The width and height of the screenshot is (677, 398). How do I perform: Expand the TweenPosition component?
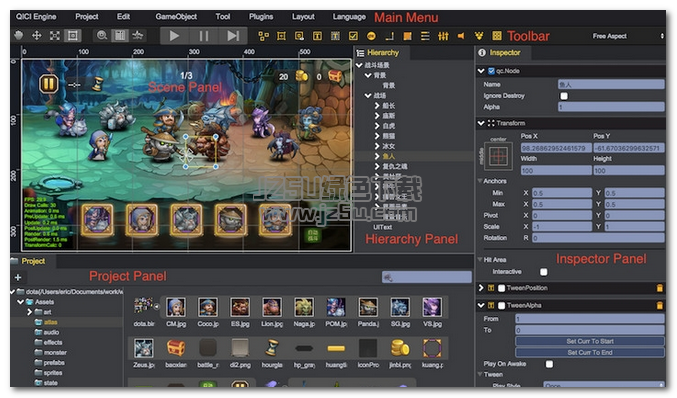point(481,287)
